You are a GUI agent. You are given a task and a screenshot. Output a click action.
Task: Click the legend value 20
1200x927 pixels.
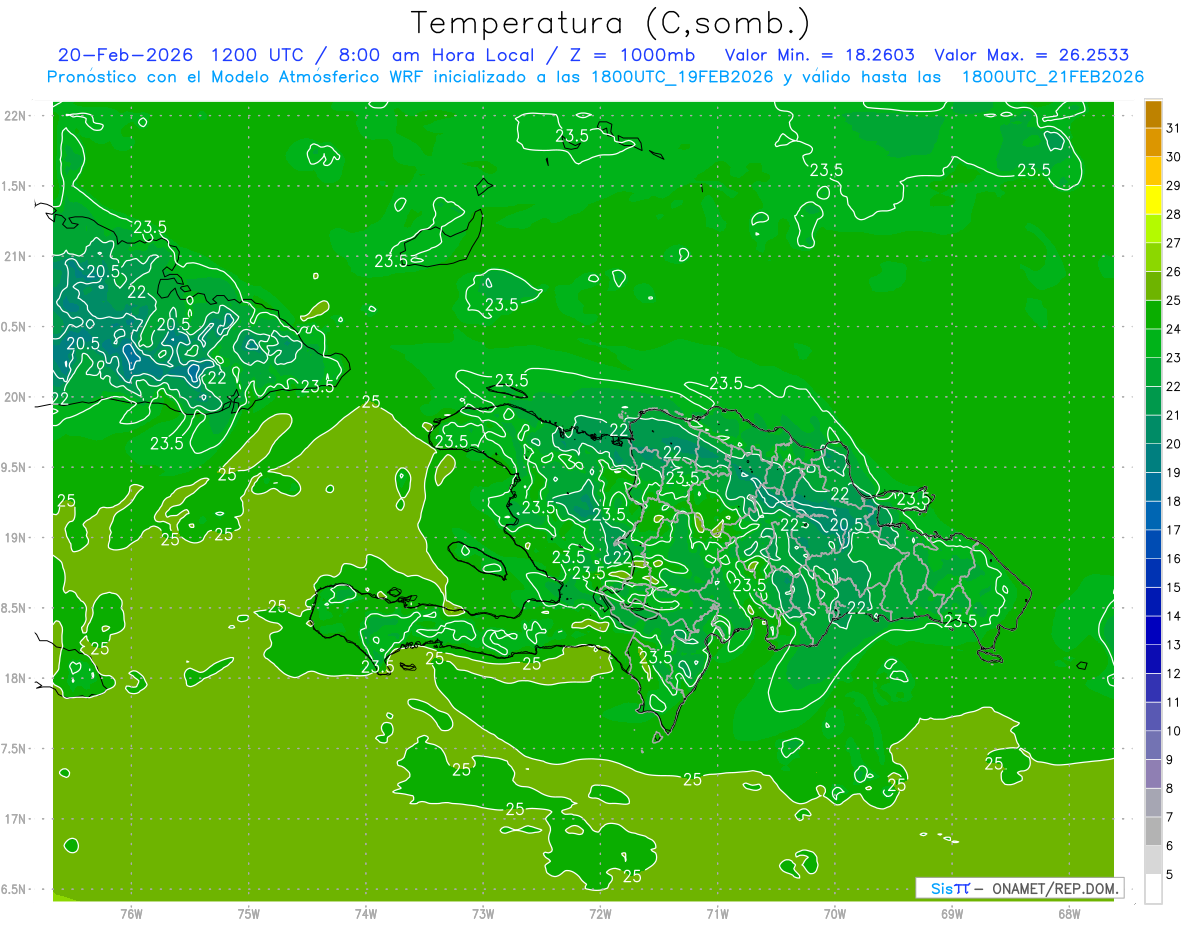point(1174,444)
